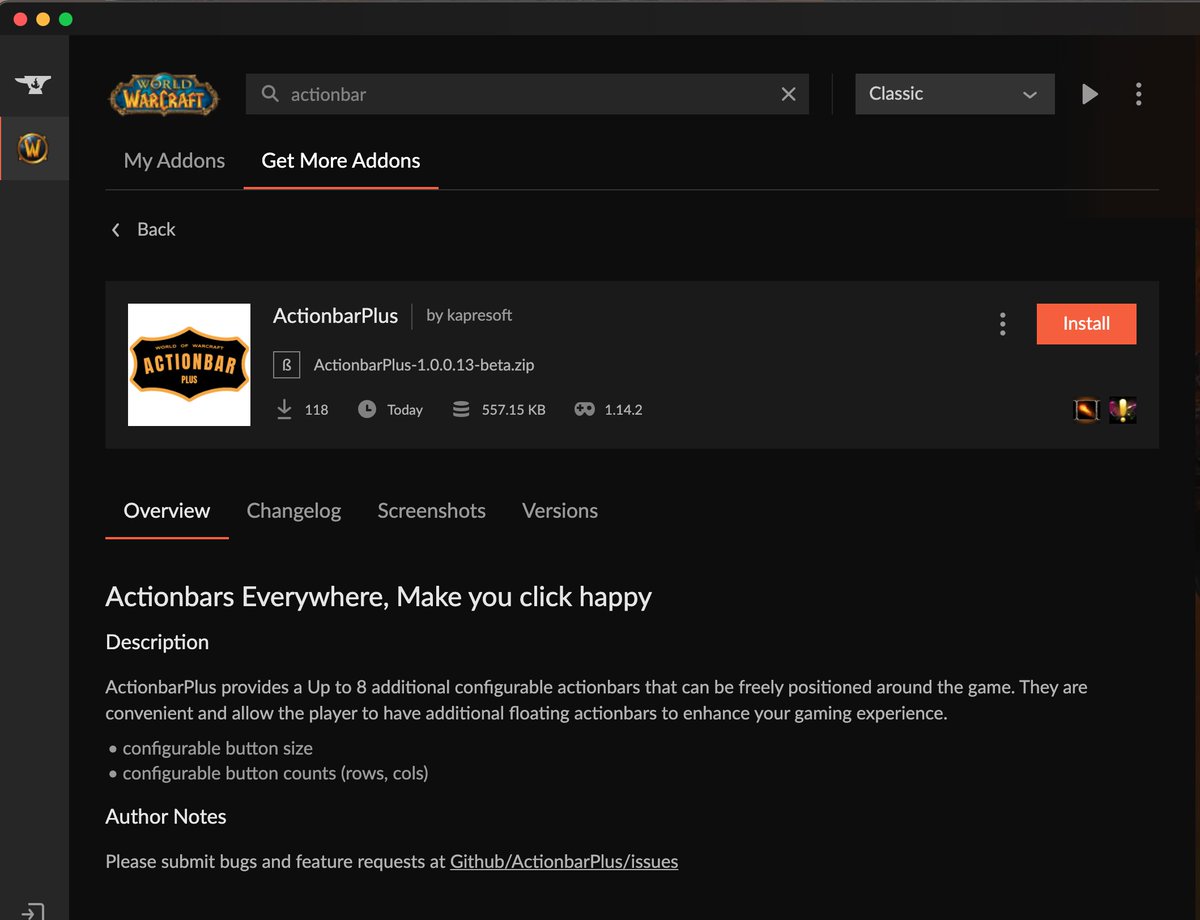Click the ActionbarPlus addon title
Viewport: 1200px width, 920px height.
pyautogui.click(x=335, y=316)
